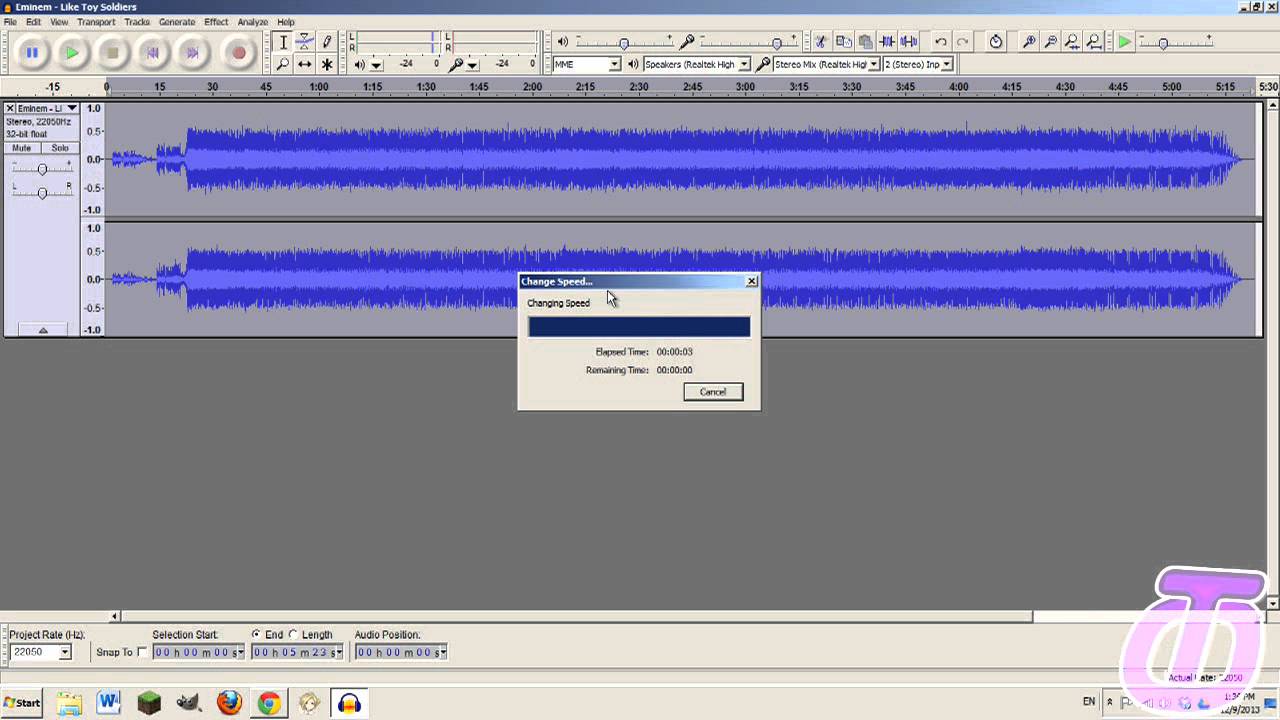Open the File menu
The image size is (1280, 720).
pos(10,22)
